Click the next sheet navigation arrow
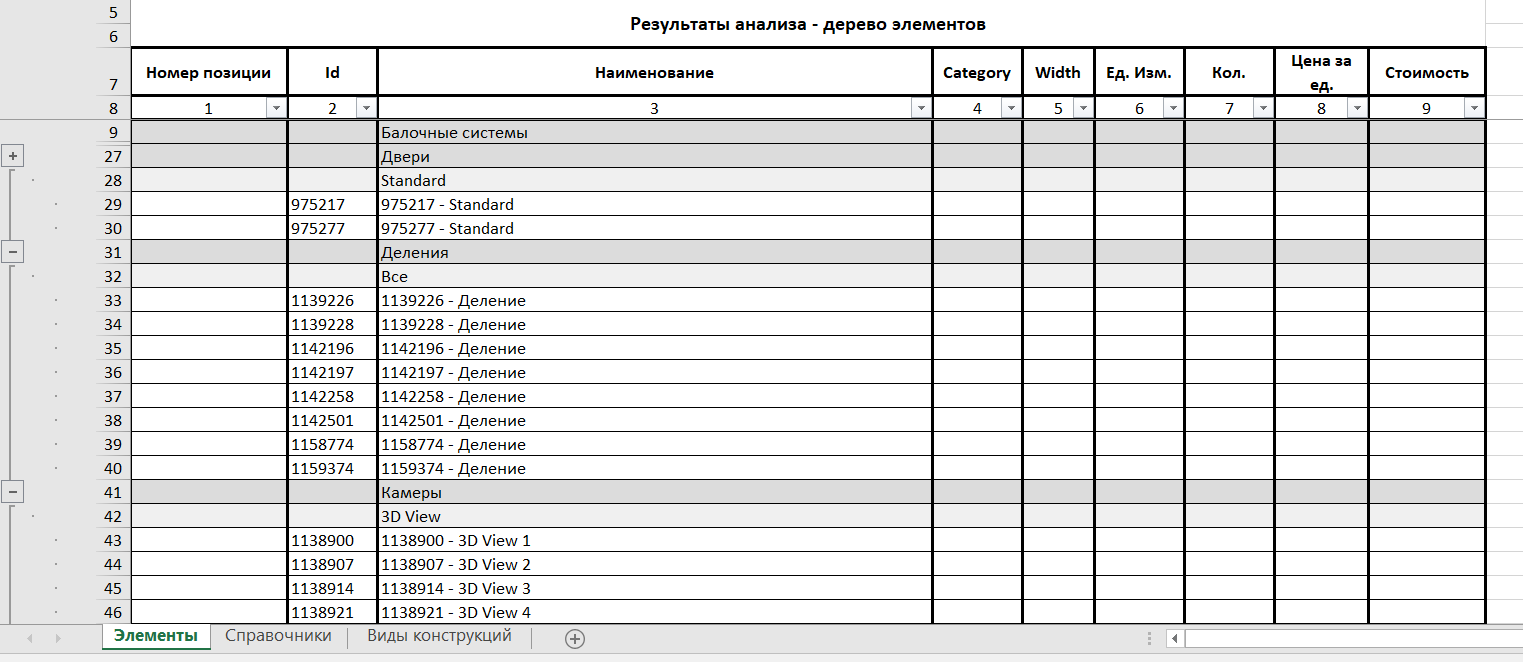The image size is (1523, 662). click(x=58, y=638)
